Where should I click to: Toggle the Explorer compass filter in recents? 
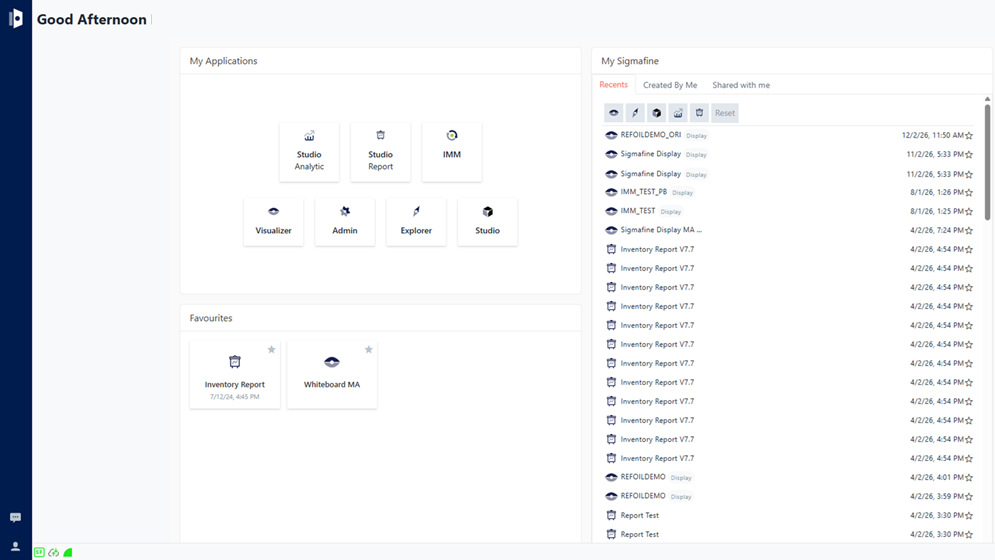(x=635, y=113)
